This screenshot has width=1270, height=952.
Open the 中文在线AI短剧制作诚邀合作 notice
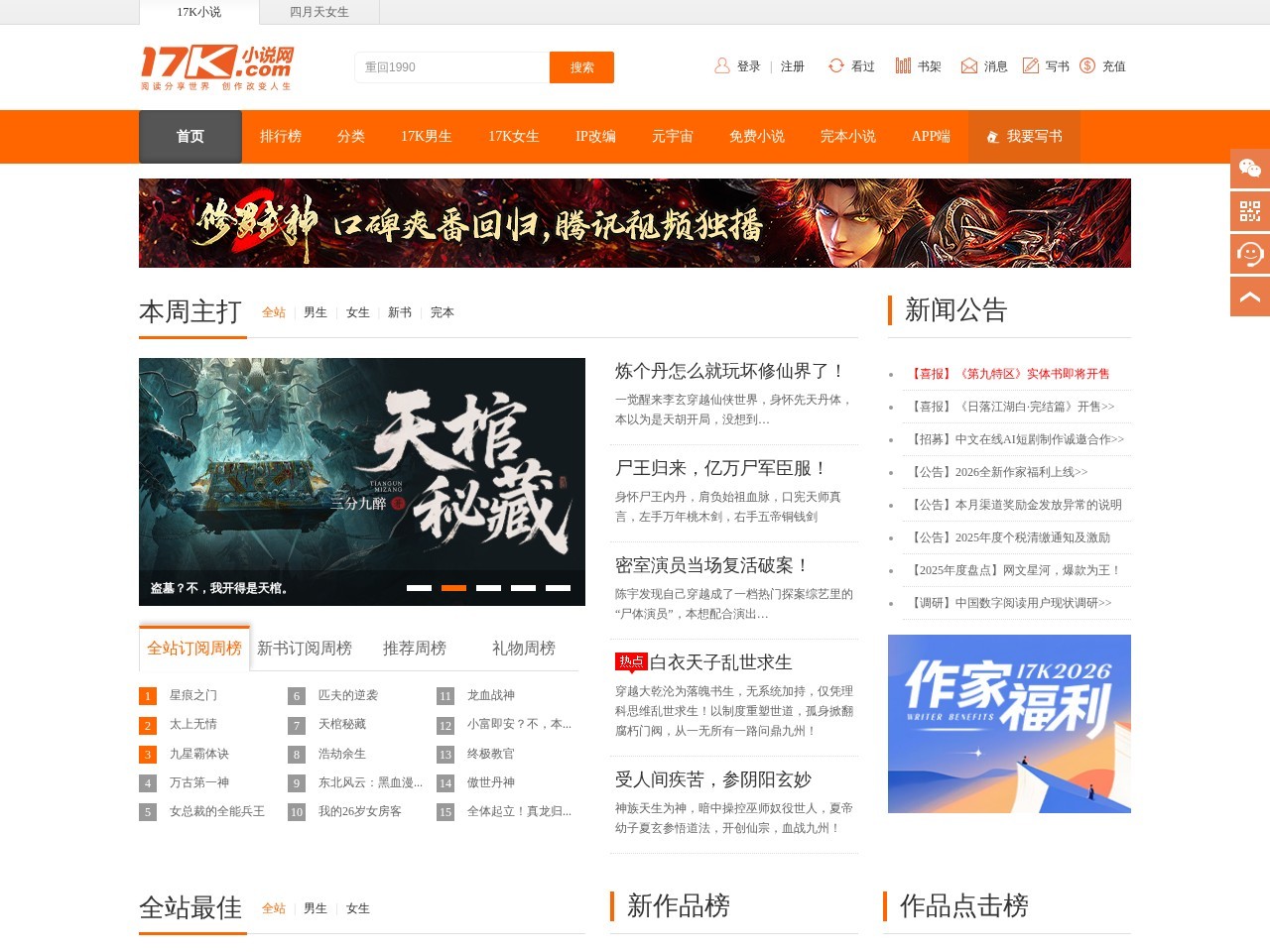1016,439
